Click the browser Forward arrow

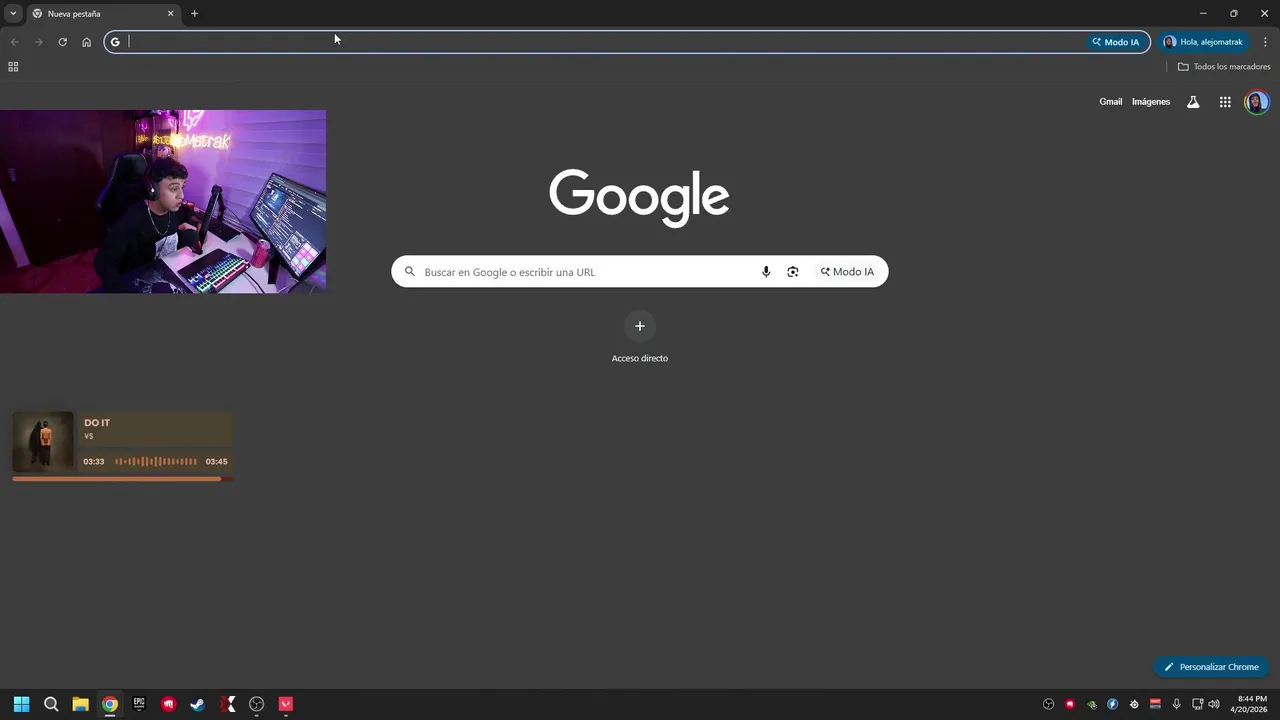[x=38, y=42]
